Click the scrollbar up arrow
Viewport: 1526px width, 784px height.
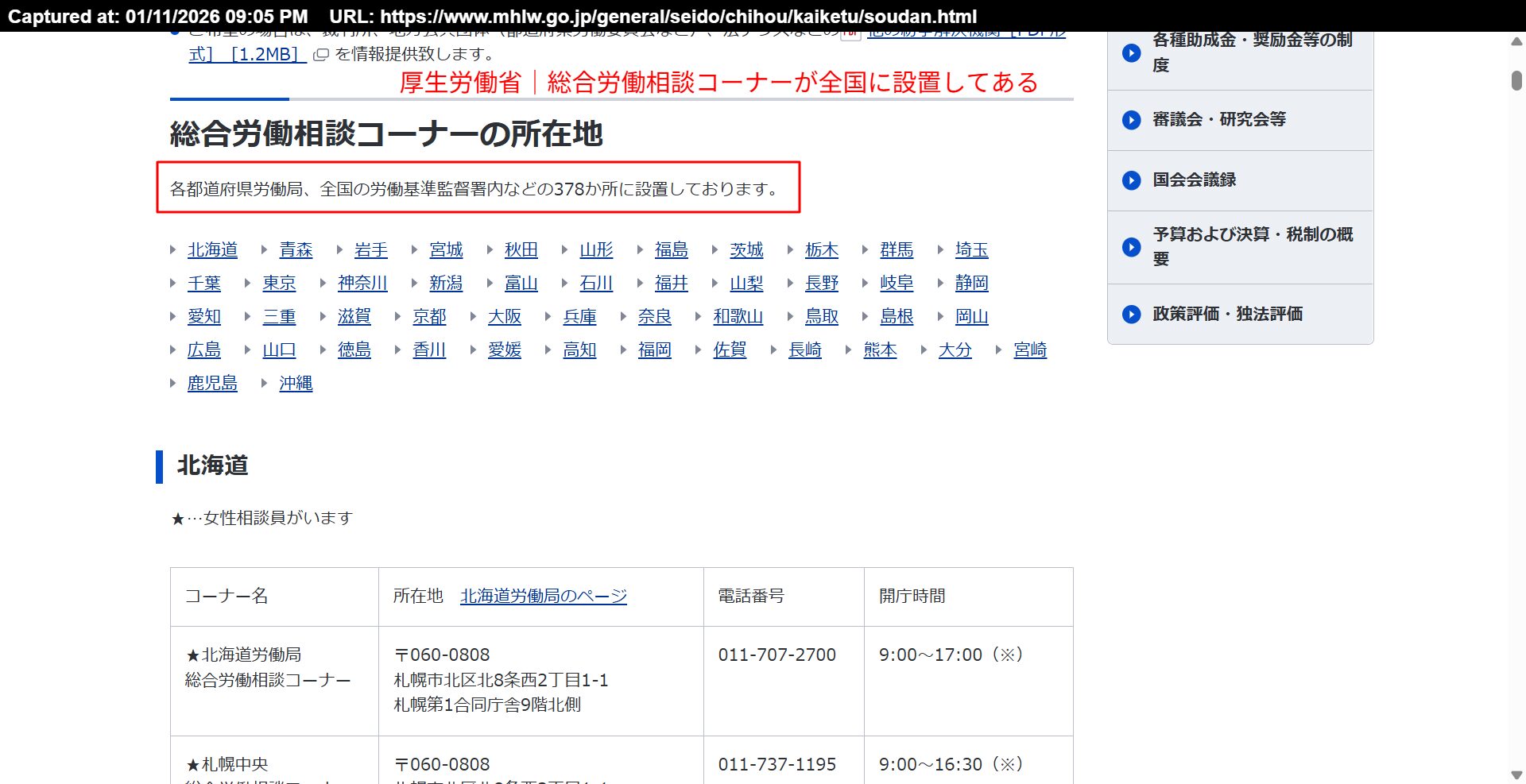(1516, 41)
